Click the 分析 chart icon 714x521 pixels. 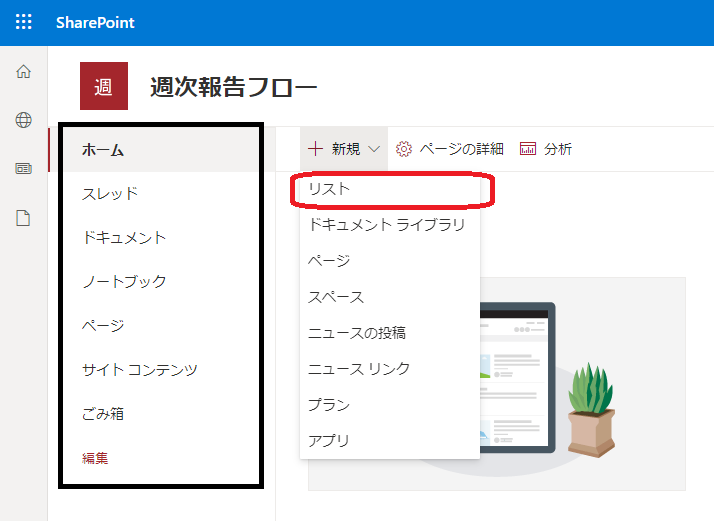point(528,149)
